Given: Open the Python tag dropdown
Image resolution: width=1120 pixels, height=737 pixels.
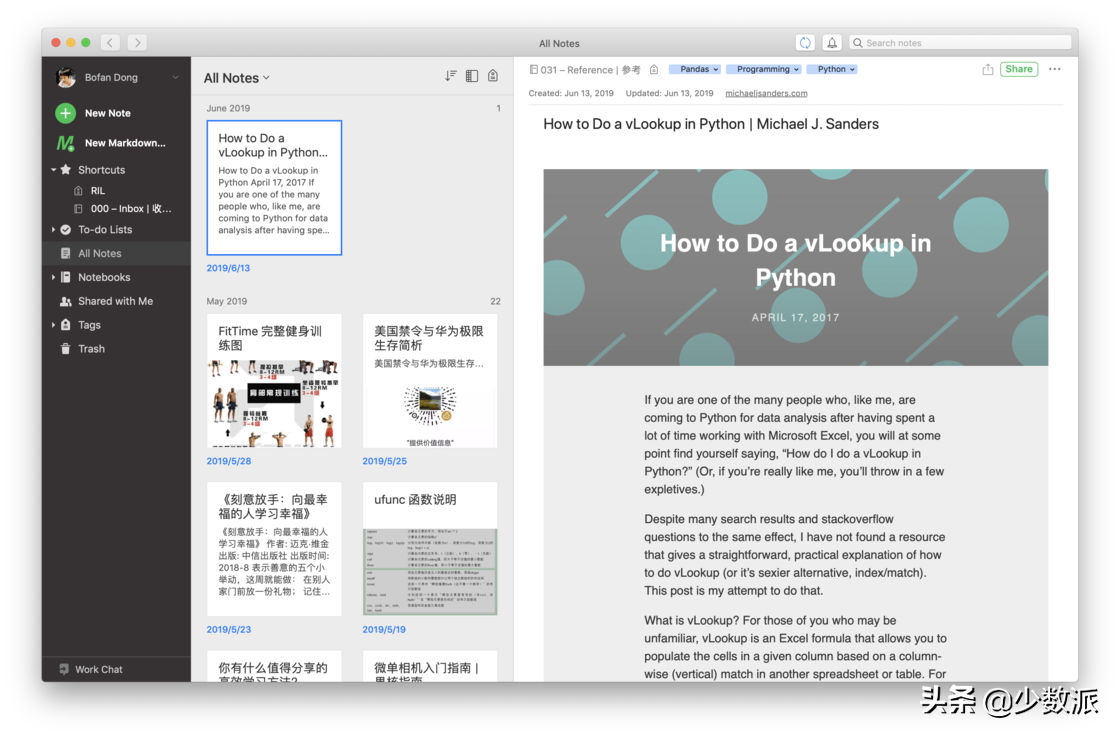Looking at the screenshot, I should point(832,69).
